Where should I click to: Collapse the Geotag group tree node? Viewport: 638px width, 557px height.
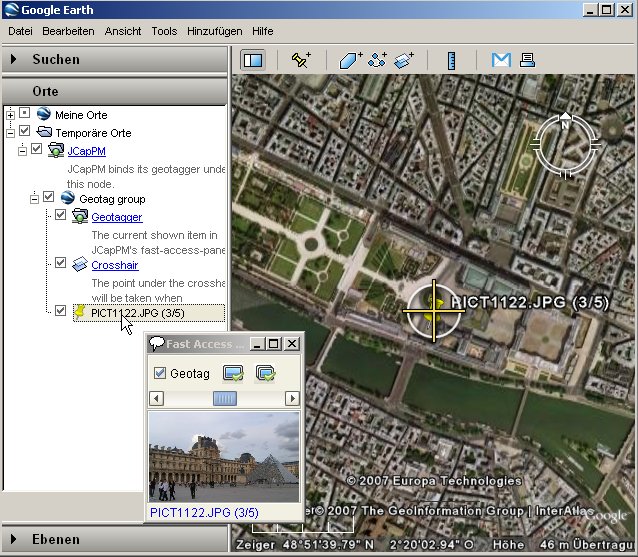[35, 199]
